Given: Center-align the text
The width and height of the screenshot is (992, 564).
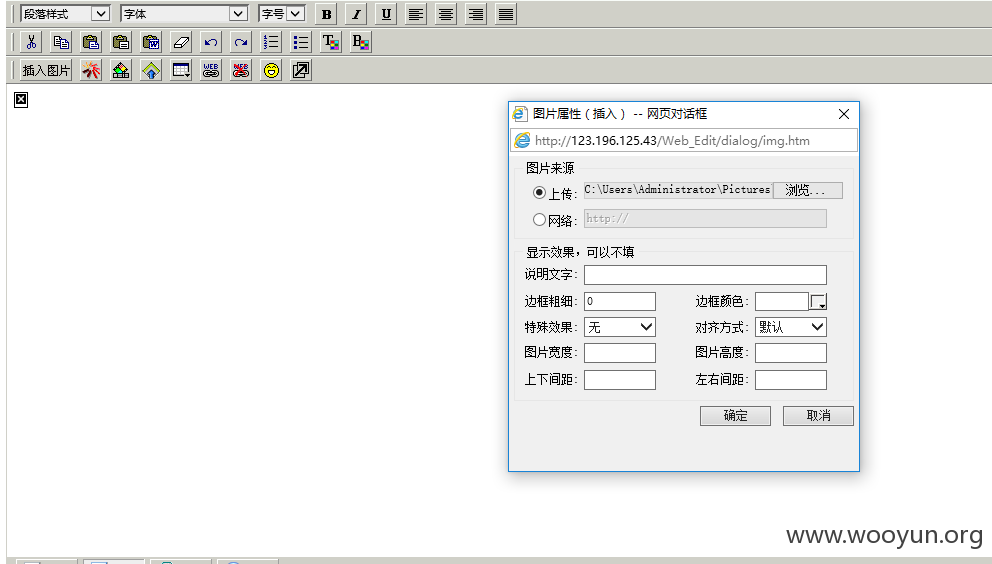Looking at the screenshot, I should coord(445,14).
